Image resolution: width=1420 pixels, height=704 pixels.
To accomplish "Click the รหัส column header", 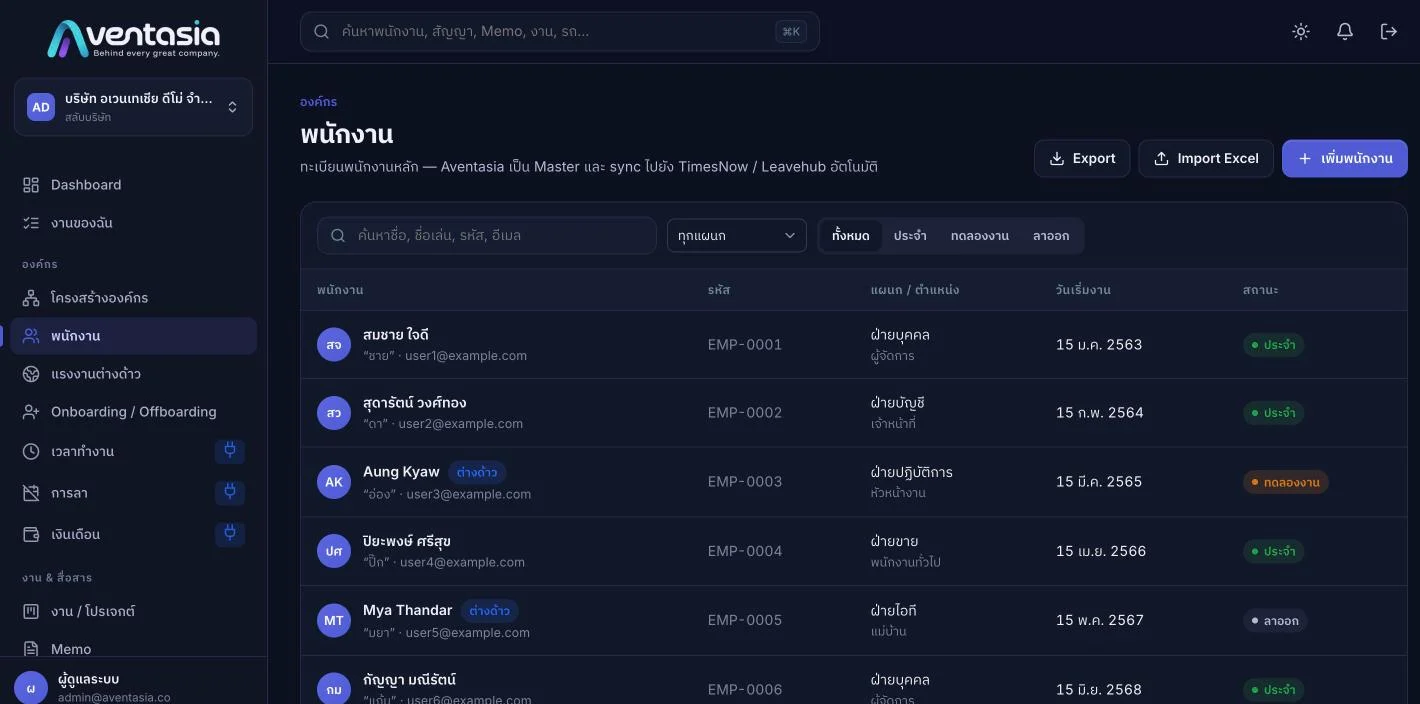I will 719,290.
